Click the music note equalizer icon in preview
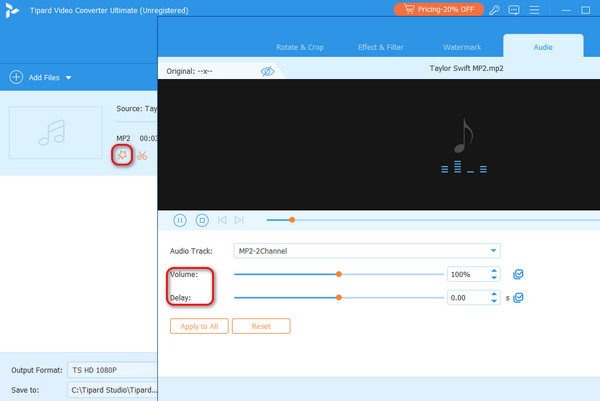The height and width of the screenshot is (401, 600). point(464,146)
